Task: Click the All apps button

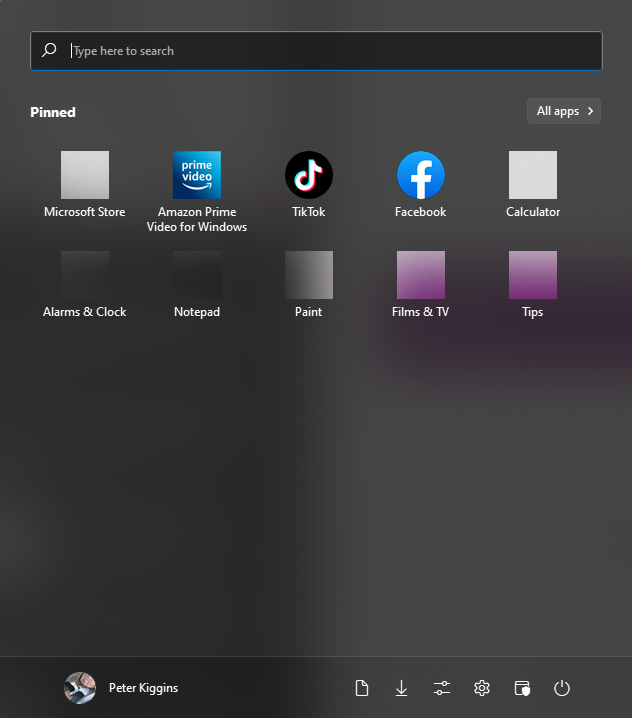Action: coord(564,111)
